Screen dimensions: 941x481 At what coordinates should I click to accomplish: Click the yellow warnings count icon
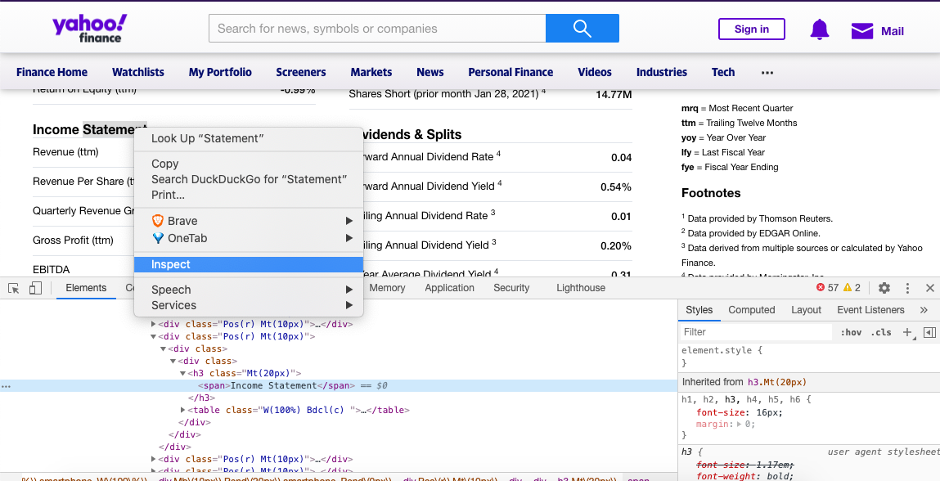click(847, 288)
